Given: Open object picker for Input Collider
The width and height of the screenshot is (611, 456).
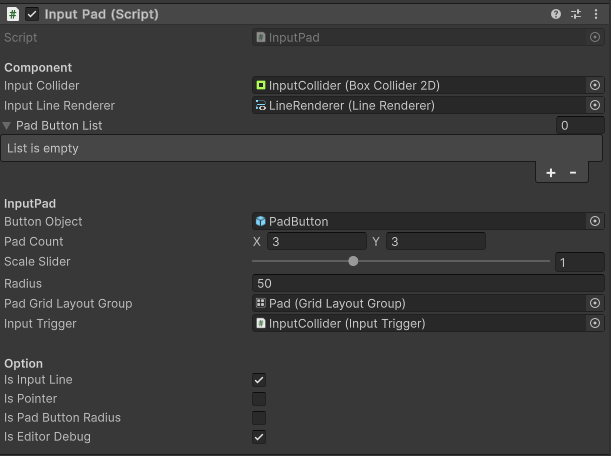Looking at the screenshot, I should click(595, 85).
